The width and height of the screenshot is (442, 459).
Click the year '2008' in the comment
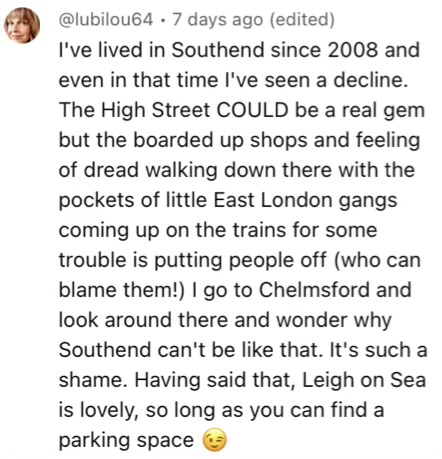(x=353, y=50)
